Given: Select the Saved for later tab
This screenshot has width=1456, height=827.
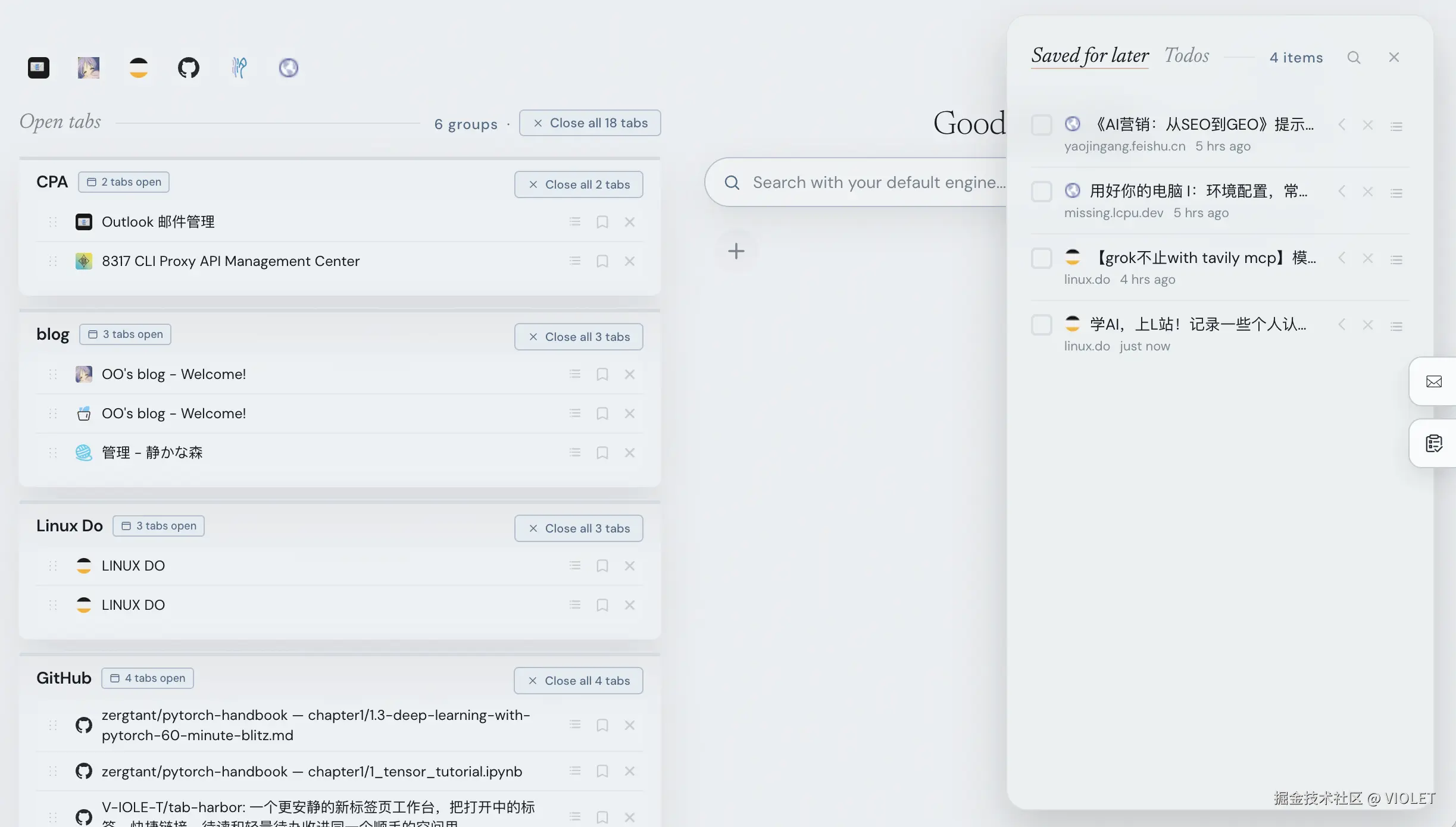Looking at the screenshot, I should point(1090,56).
